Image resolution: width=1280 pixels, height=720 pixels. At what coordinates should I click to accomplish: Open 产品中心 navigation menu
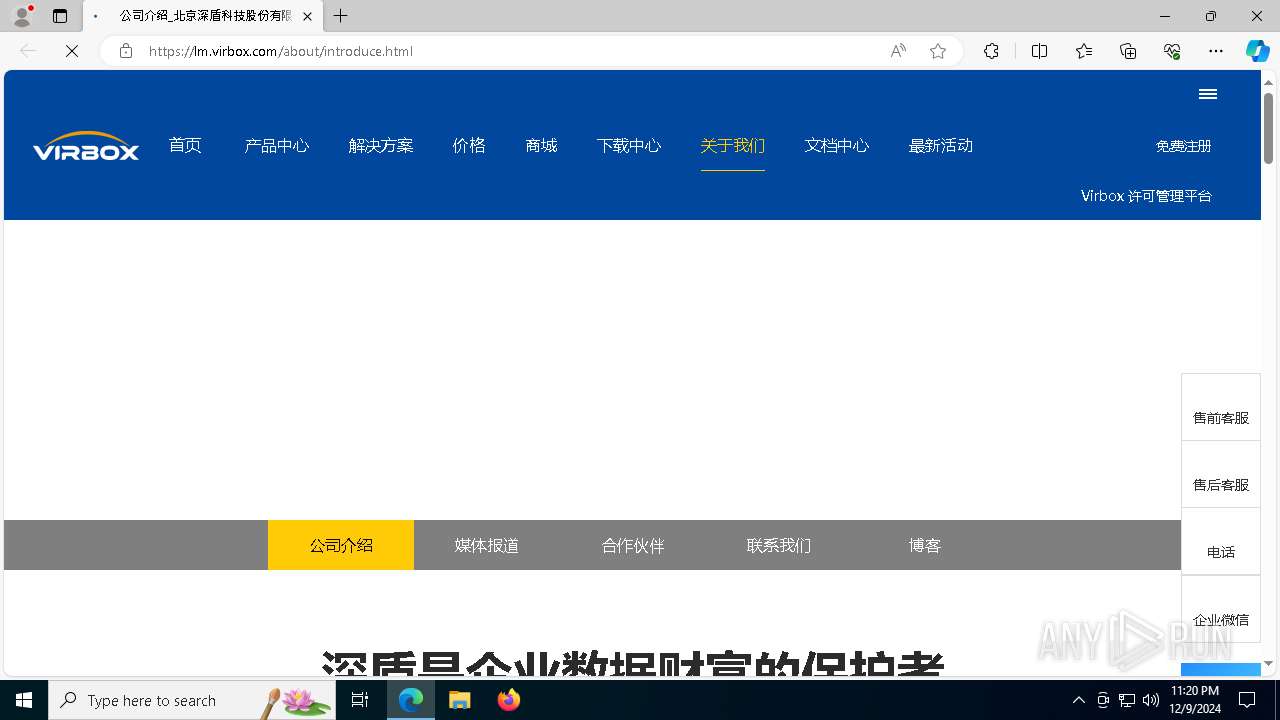point(277,146)
